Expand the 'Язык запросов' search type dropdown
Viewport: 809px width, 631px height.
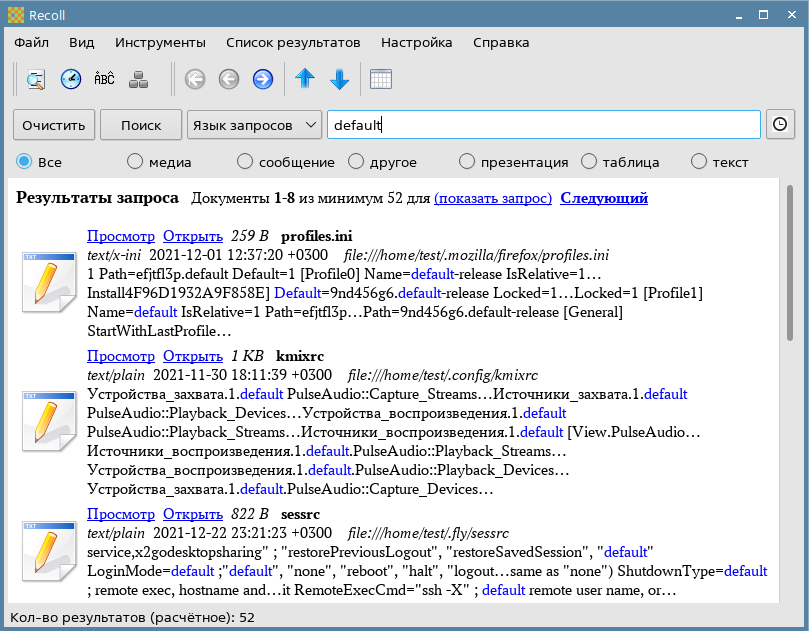point(253,125)
